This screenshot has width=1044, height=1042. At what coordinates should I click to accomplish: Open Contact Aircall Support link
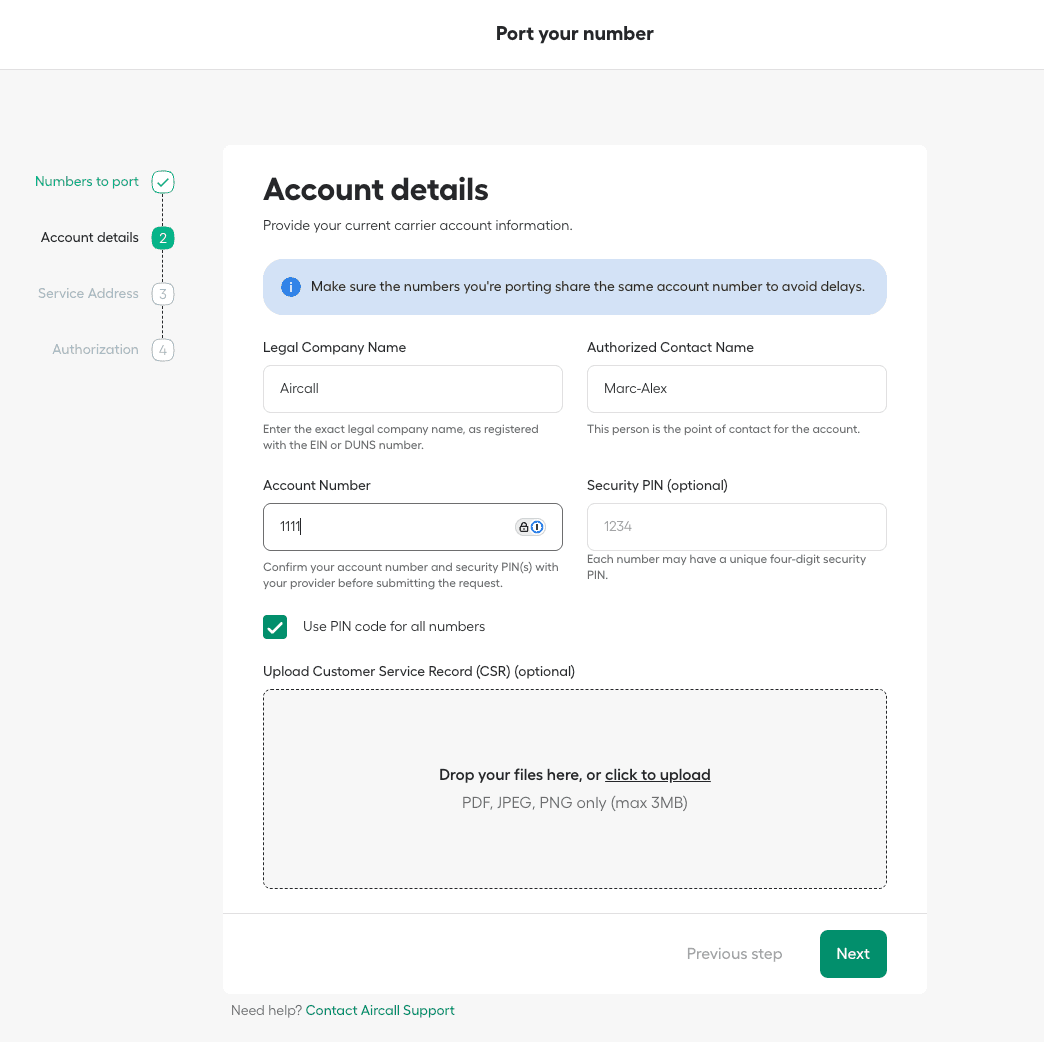coord(380,1011)
